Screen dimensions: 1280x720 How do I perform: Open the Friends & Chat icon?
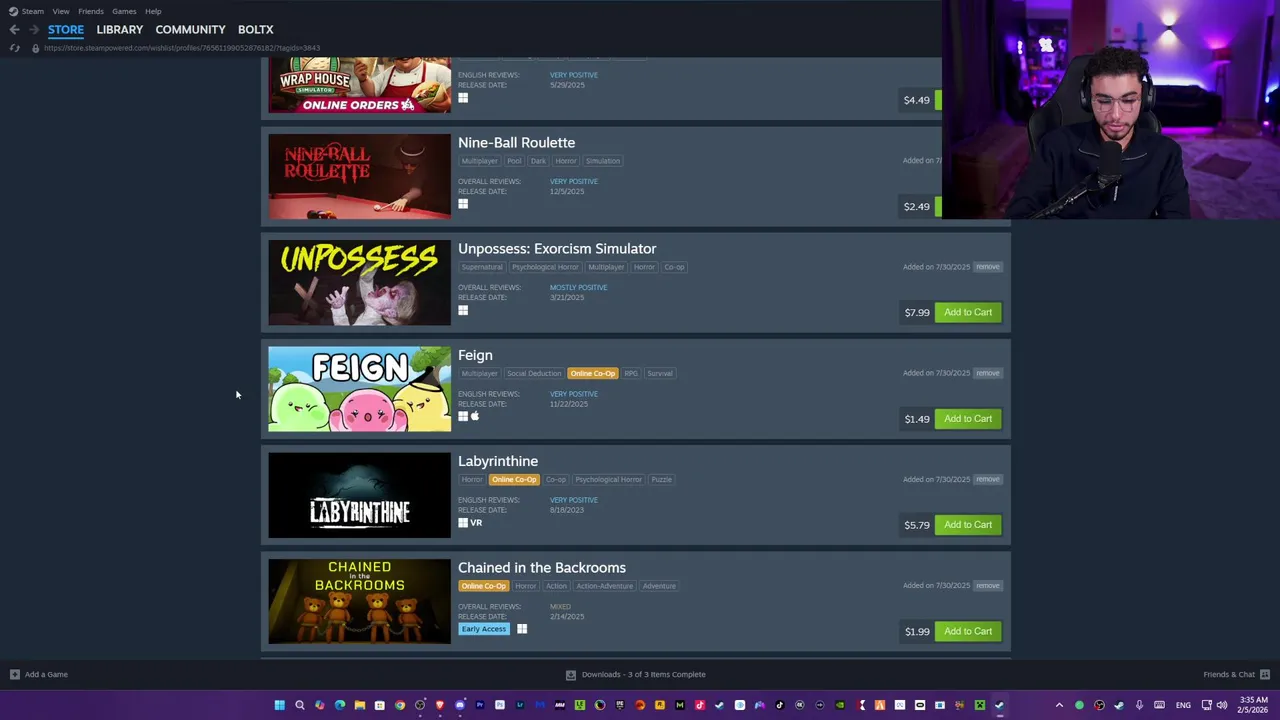click(1264, 674)
